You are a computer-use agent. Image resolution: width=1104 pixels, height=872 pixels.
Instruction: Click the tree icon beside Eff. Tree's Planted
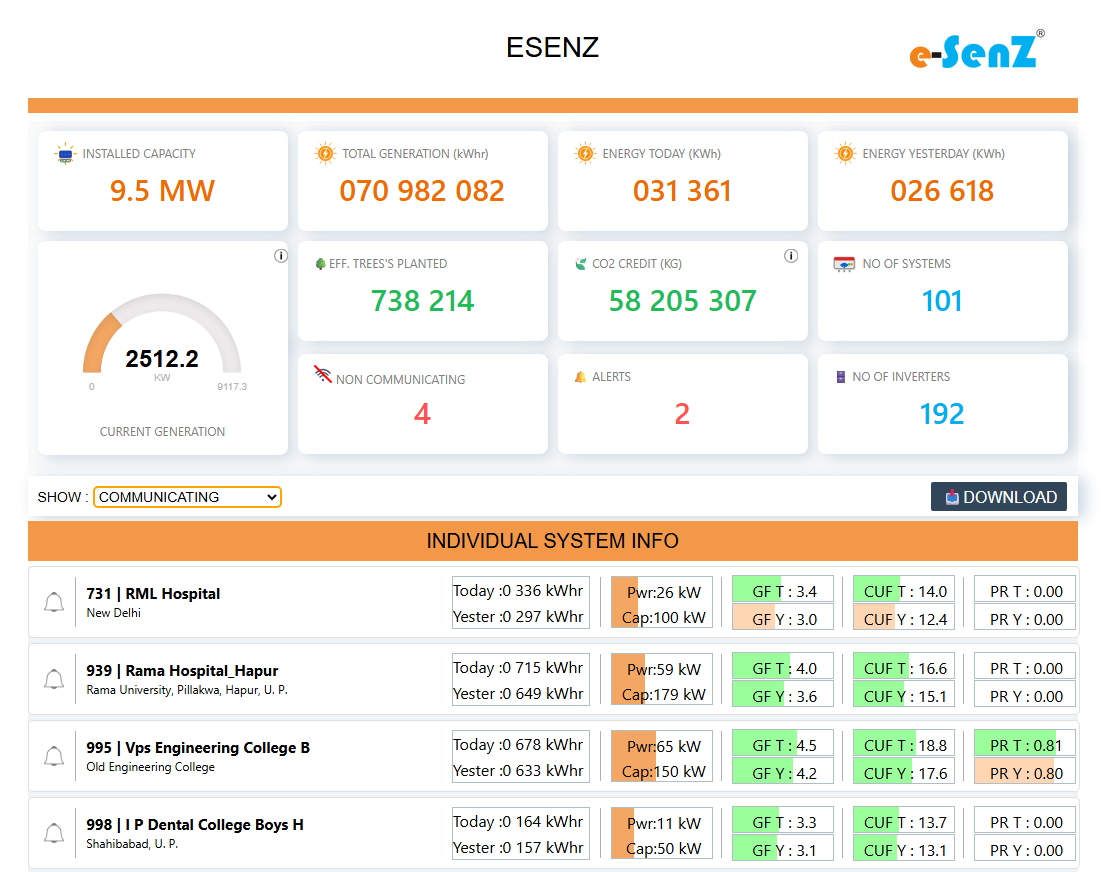click(320, 264)
